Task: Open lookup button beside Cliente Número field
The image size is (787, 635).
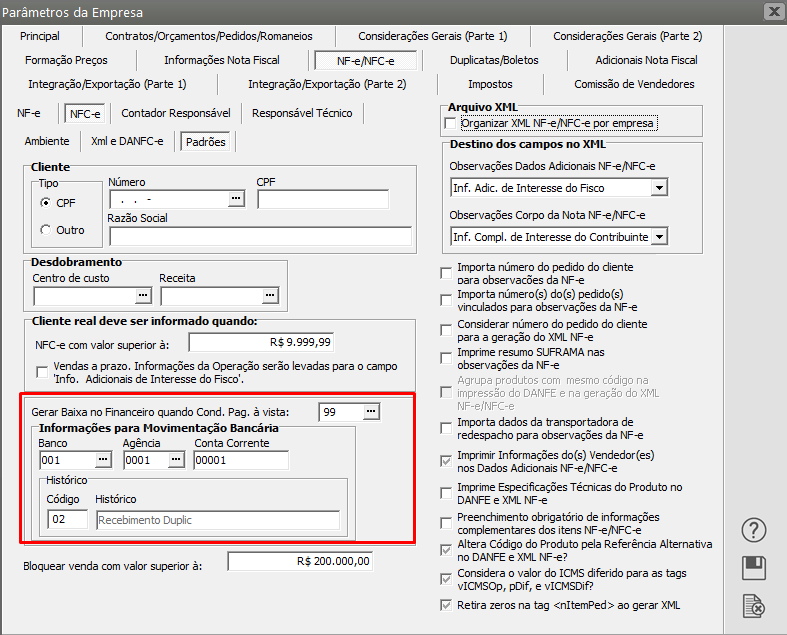Action: coord(236,199)
